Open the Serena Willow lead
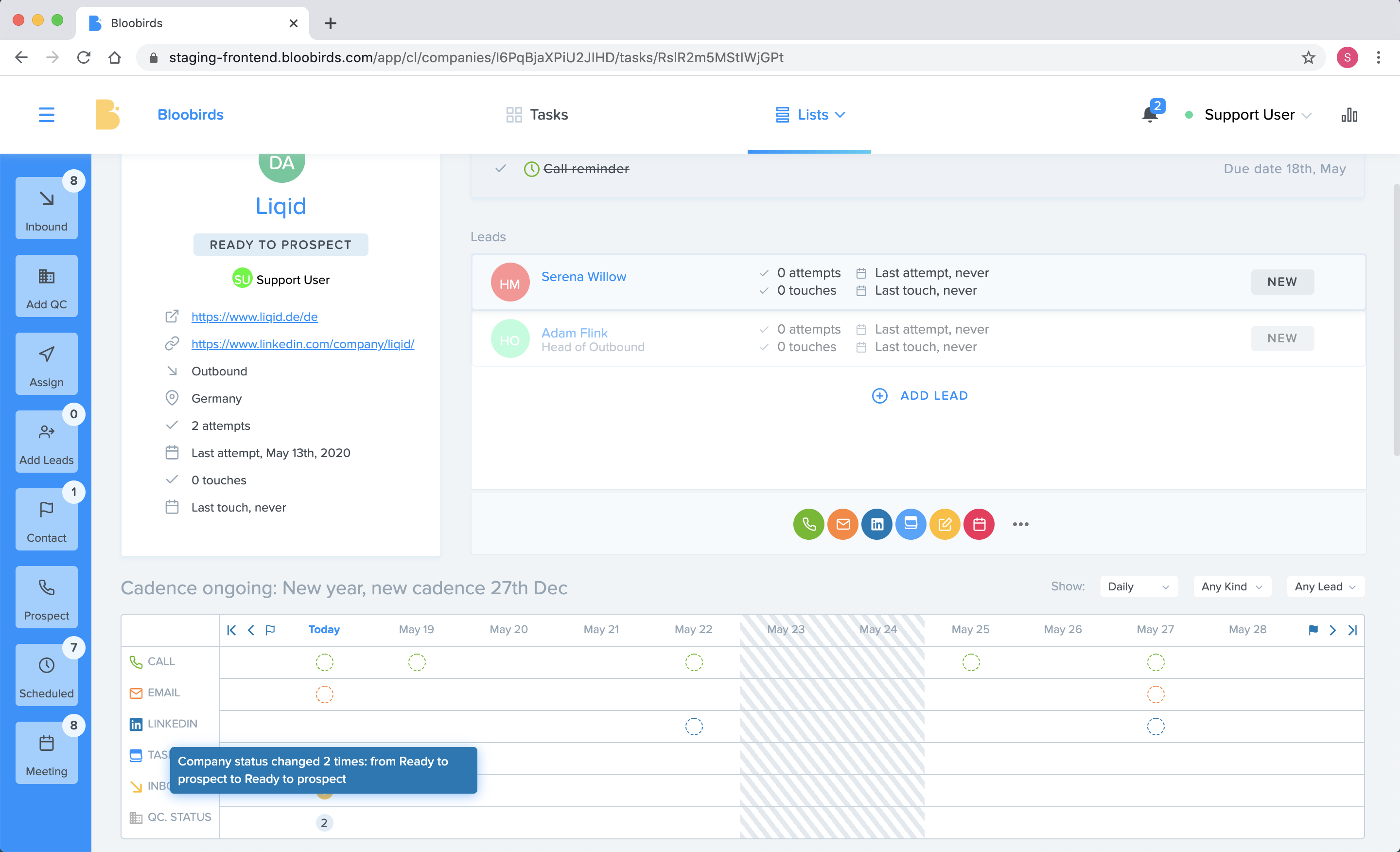This screenshot has width=1400, height=852. coord(583,277)
